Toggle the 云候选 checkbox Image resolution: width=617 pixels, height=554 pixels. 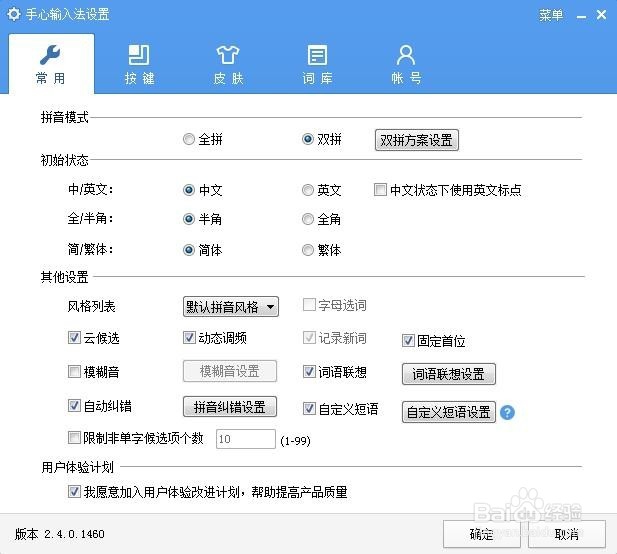click(x=74, y=337)
